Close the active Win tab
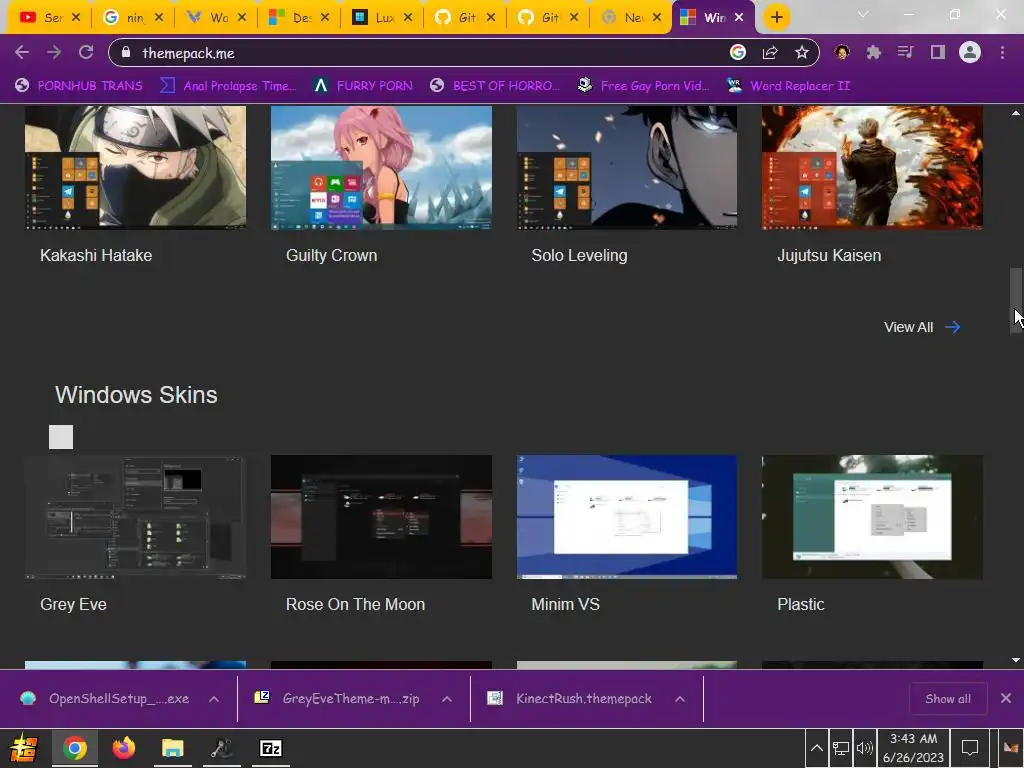Screen dimensions: 1024x768 739,18
